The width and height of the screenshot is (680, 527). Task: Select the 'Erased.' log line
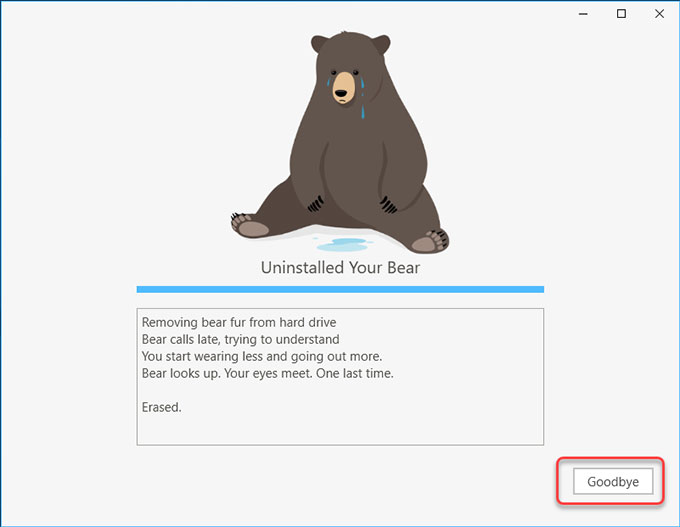161,407
